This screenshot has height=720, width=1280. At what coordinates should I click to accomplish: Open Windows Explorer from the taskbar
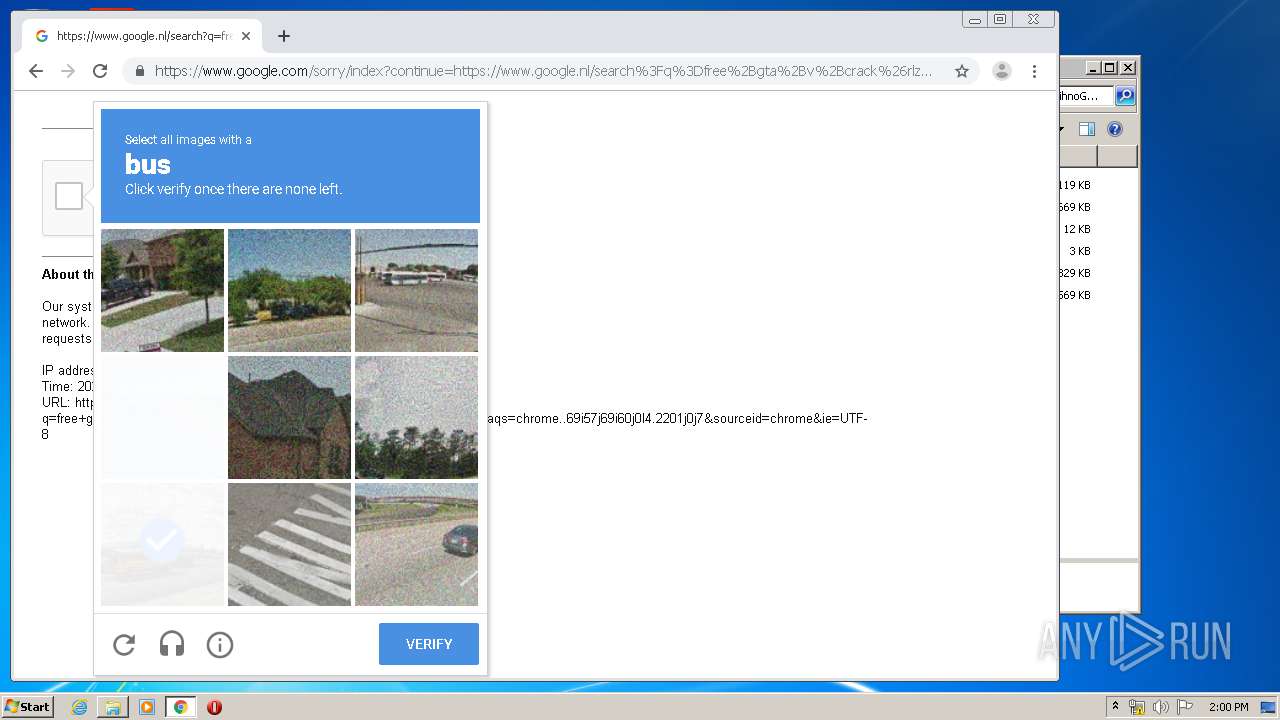point(113,707)
